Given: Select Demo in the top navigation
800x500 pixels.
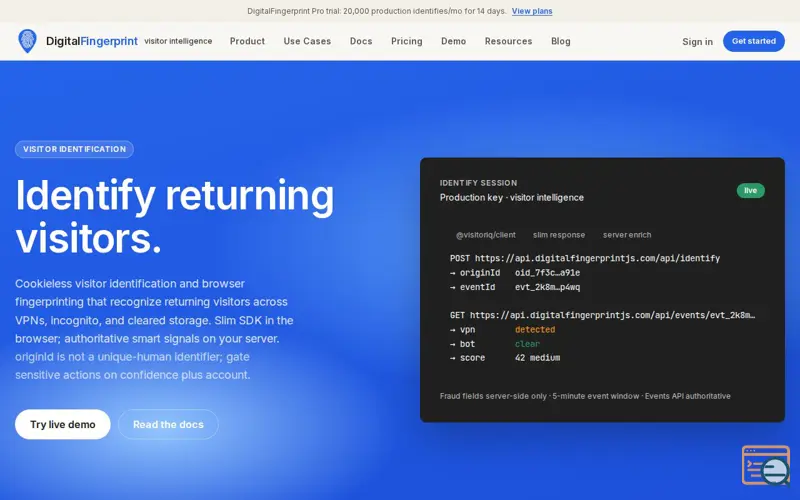Looking at the screenshot, I should (454, 41).
